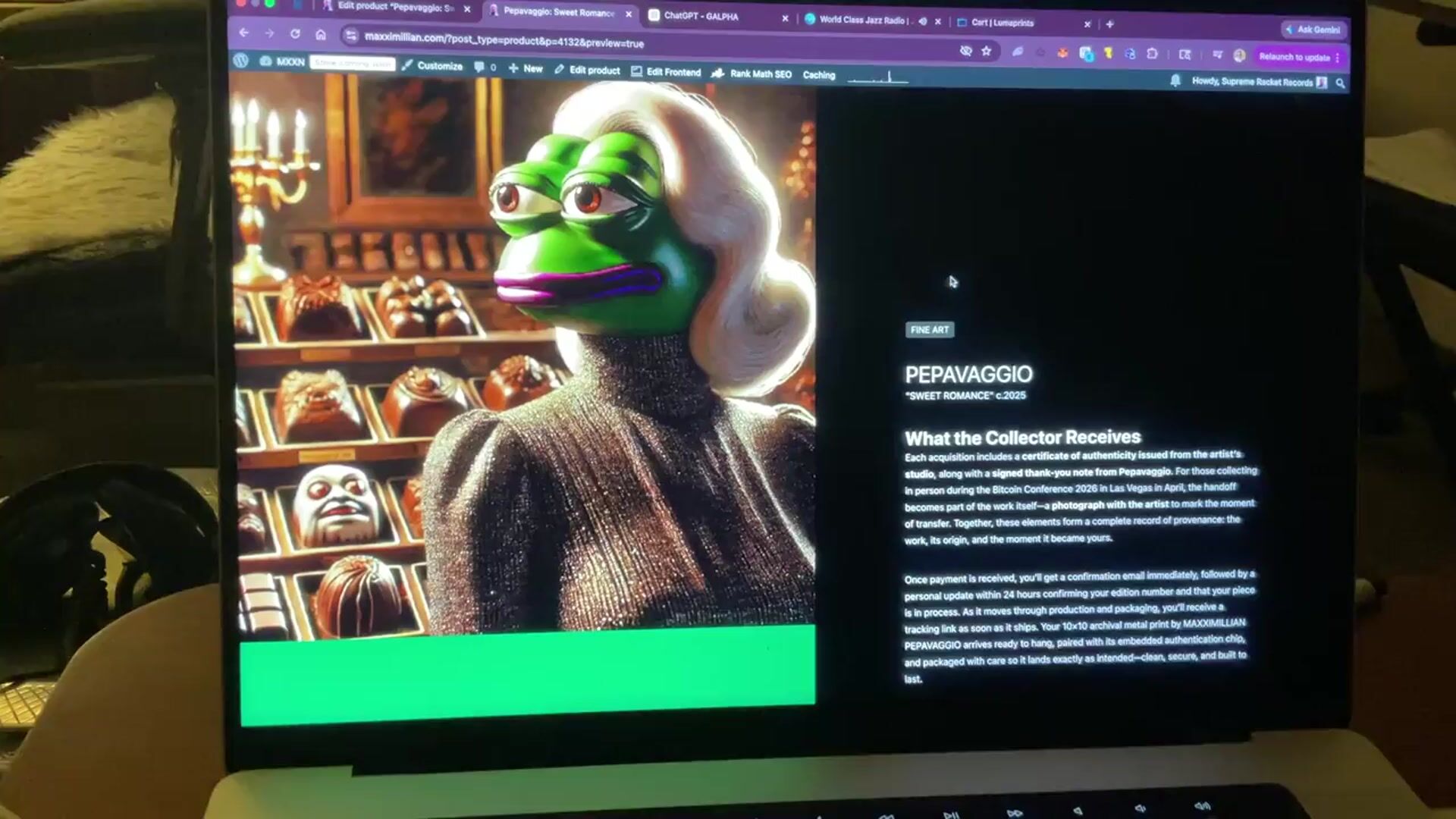Click the admin bar search magnifier

pos(1340,83)
